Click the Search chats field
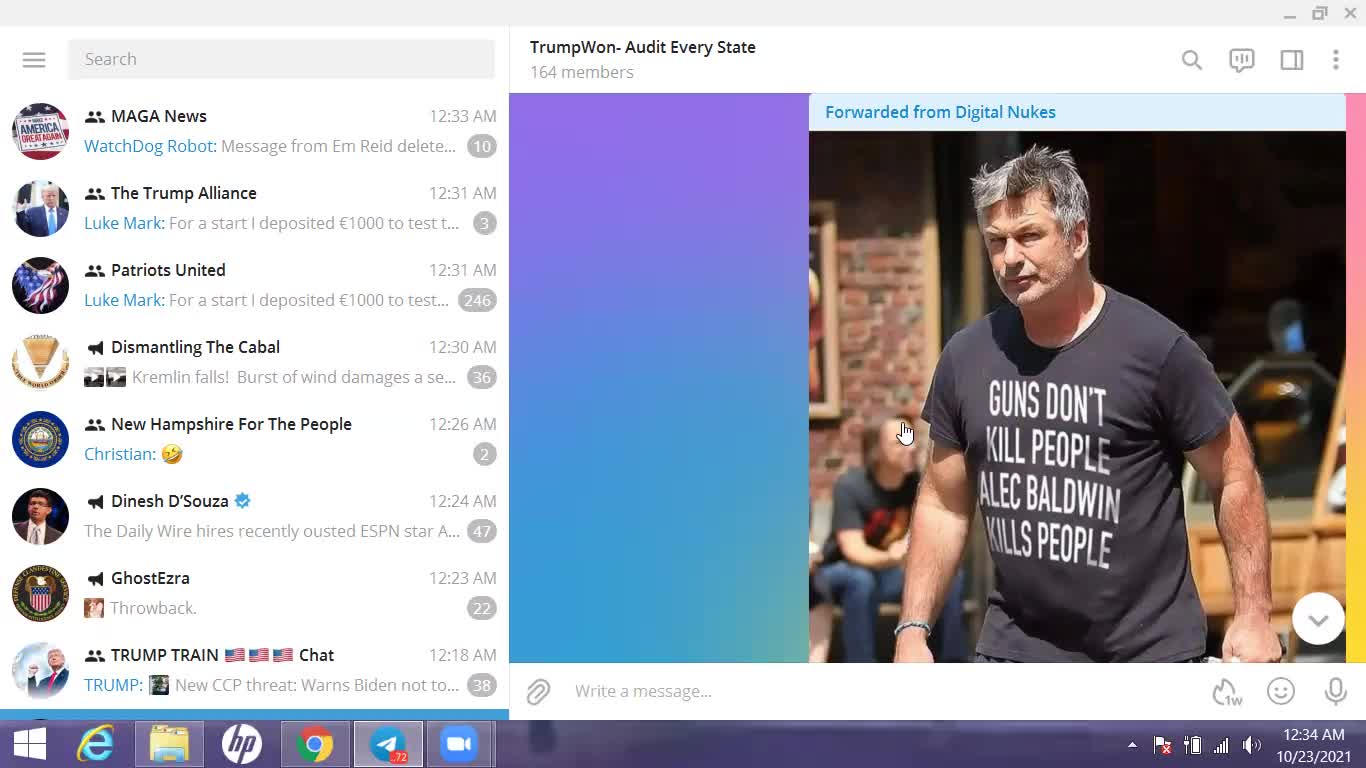This screenshot has width=1366, height=768. tap(281, 59)
